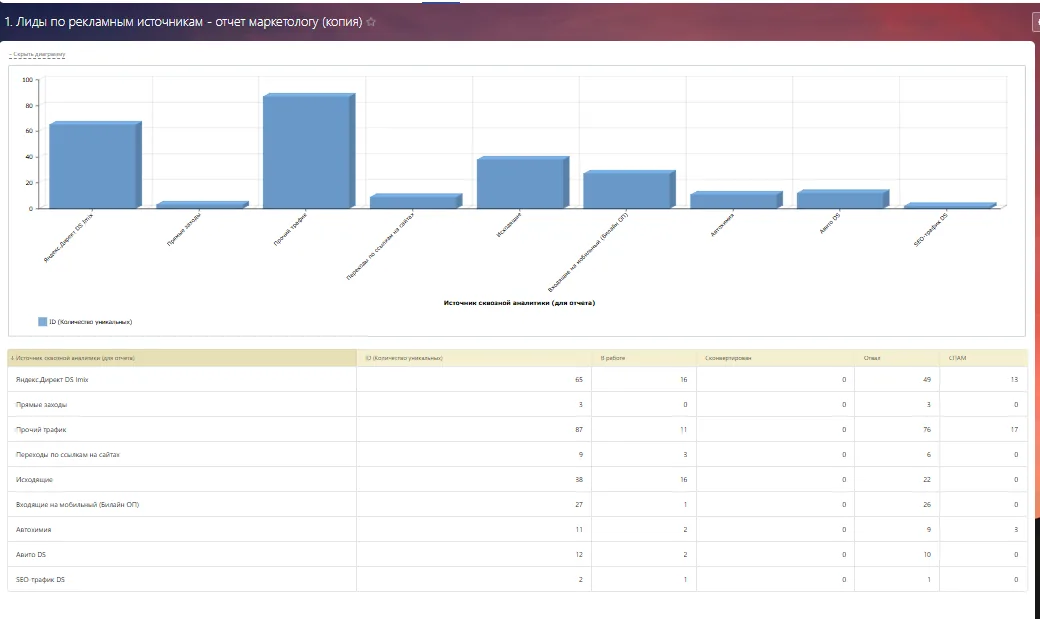Screen dimensions: 1040x619
Task: Sort by 'ID (Количество уникальных)' column header
Action: 404,358
